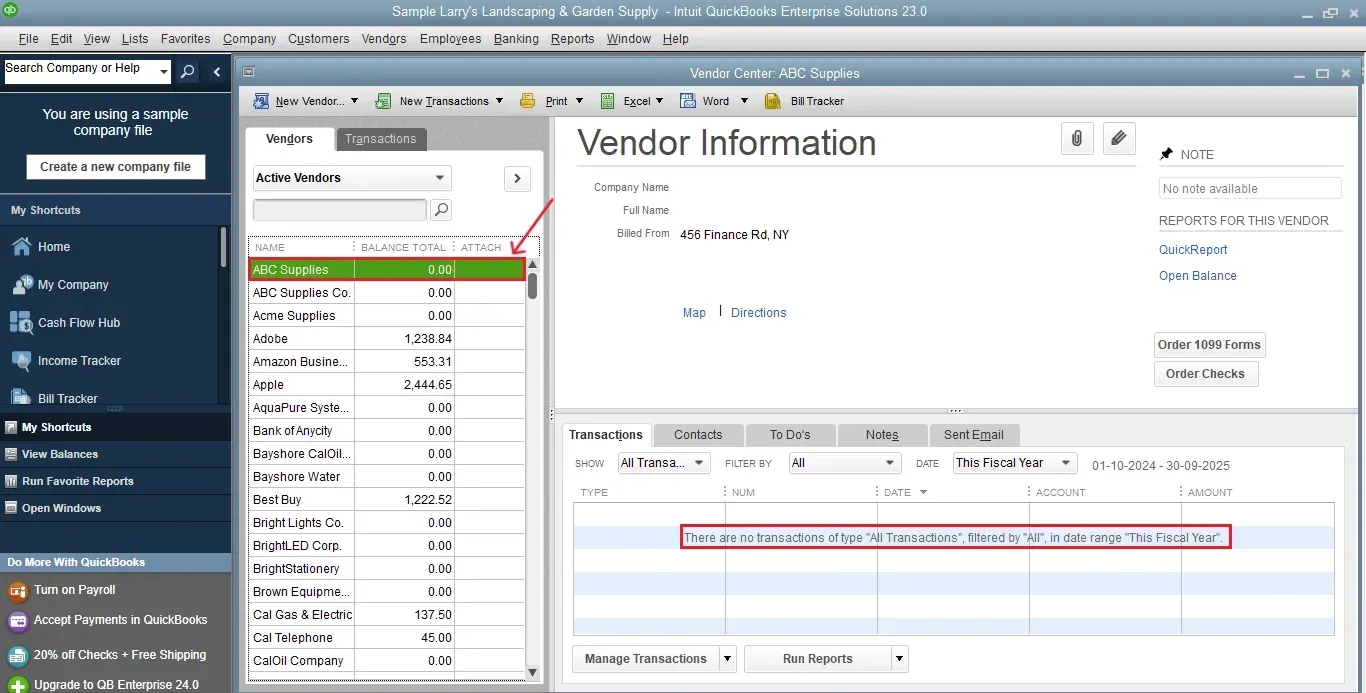
Task: Expand the Run Reports dropdown arrow
Action: (898, 659)
